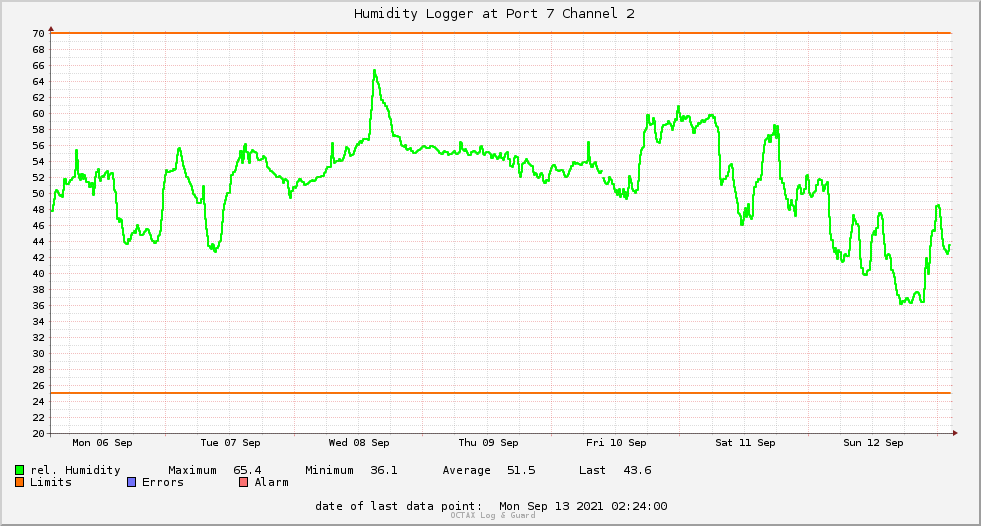Click the 'Average' statistic label
981x526 pixels.
466,470
